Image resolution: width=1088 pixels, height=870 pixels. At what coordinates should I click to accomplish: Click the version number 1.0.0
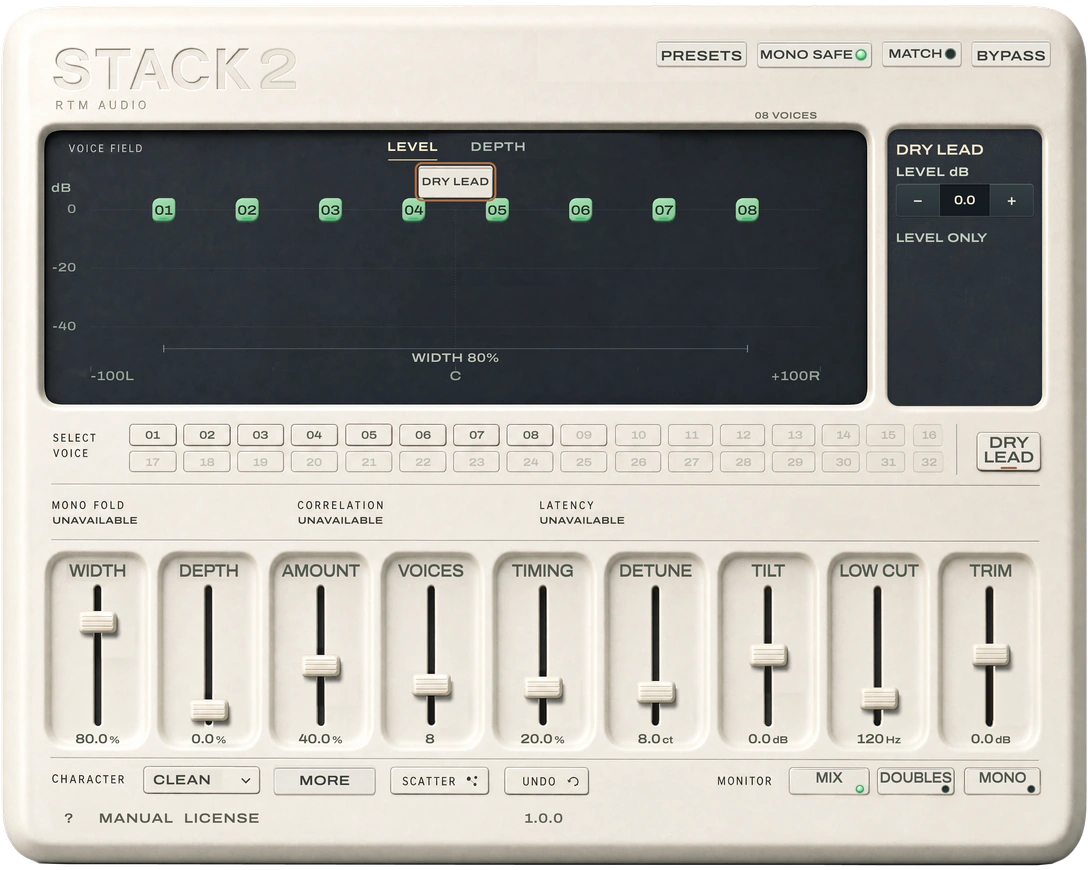(543, 818)
